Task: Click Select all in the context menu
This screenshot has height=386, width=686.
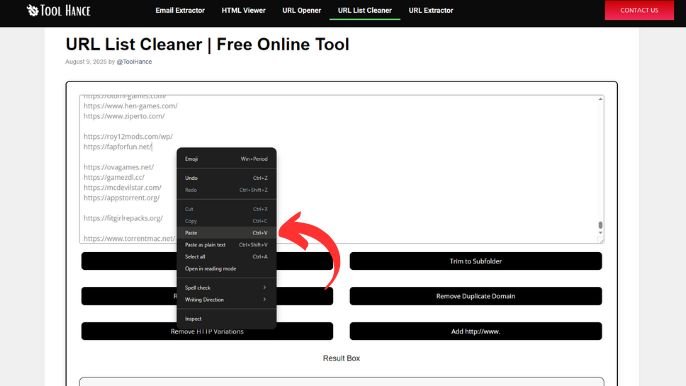Action: pos(226,256)
